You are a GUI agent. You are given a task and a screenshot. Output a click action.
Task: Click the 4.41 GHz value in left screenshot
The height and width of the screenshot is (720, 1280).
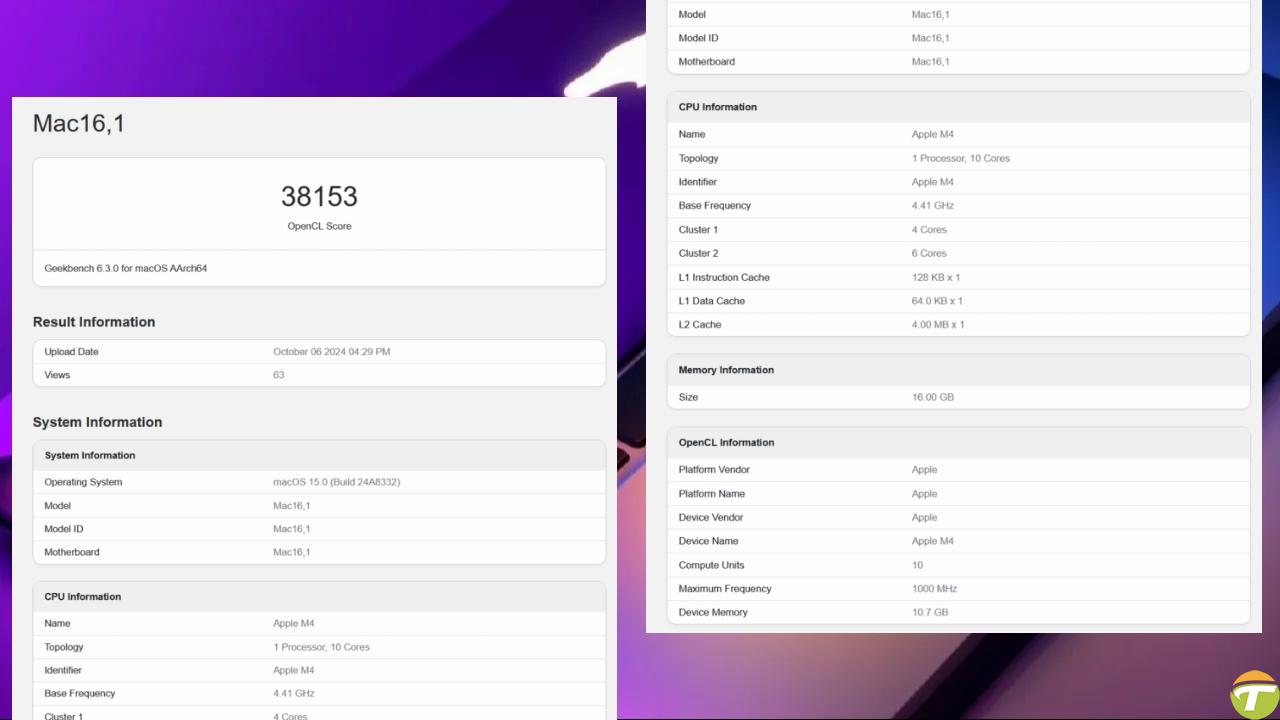coord(294,693)
